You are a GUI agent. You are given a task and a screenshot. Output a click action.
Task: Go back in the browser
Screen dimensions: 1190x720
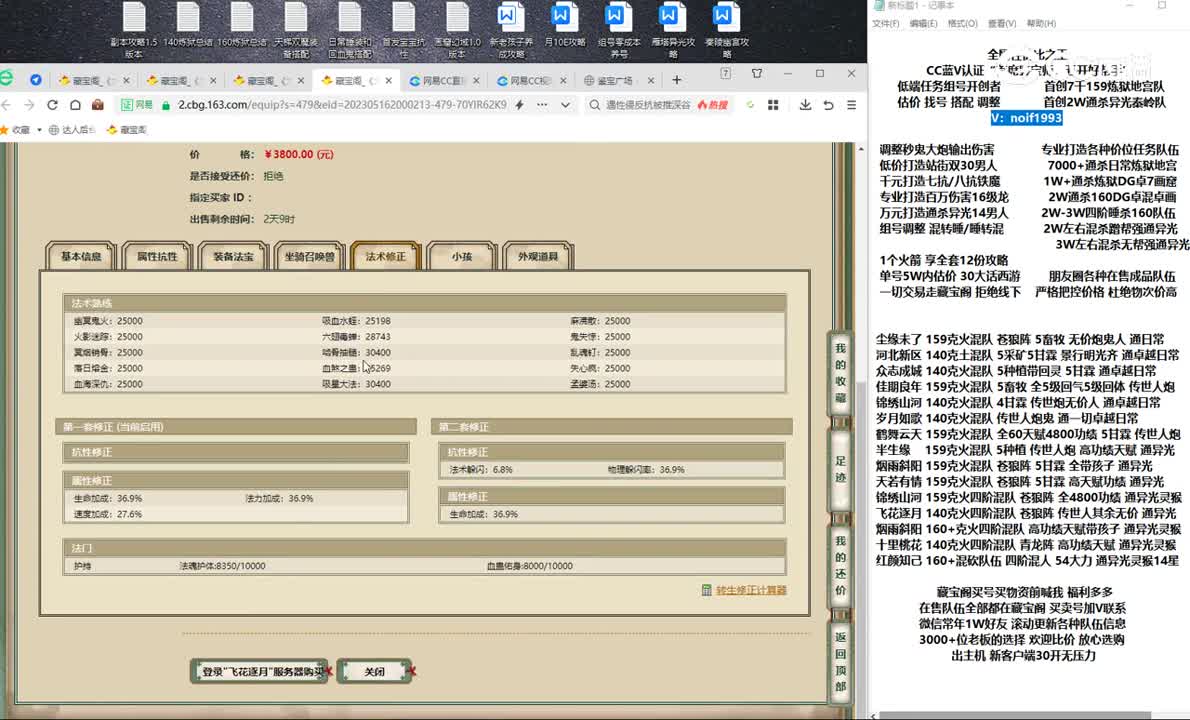[7, 105]
